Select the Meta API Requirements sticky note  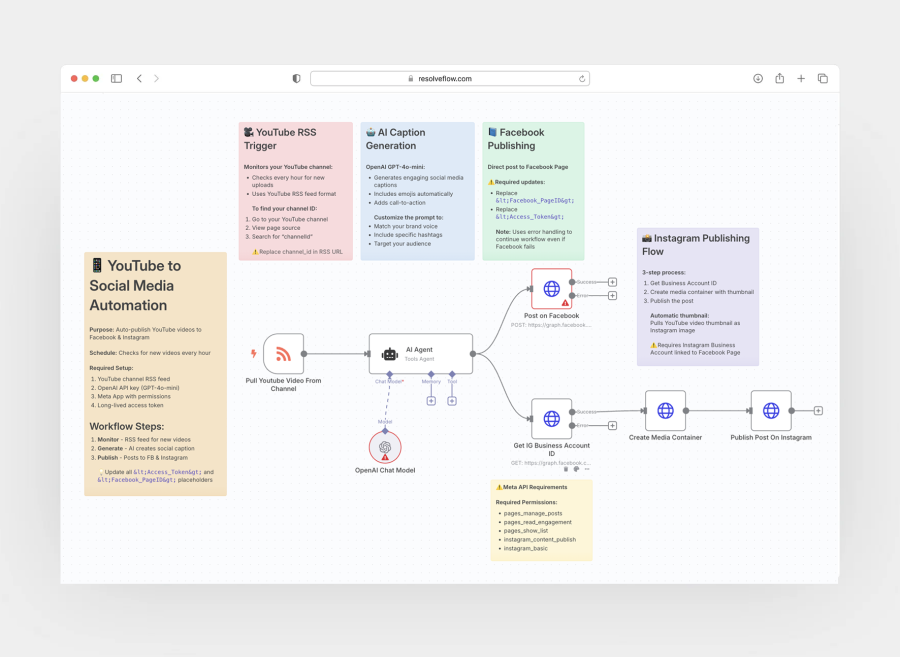coord(541,520)
